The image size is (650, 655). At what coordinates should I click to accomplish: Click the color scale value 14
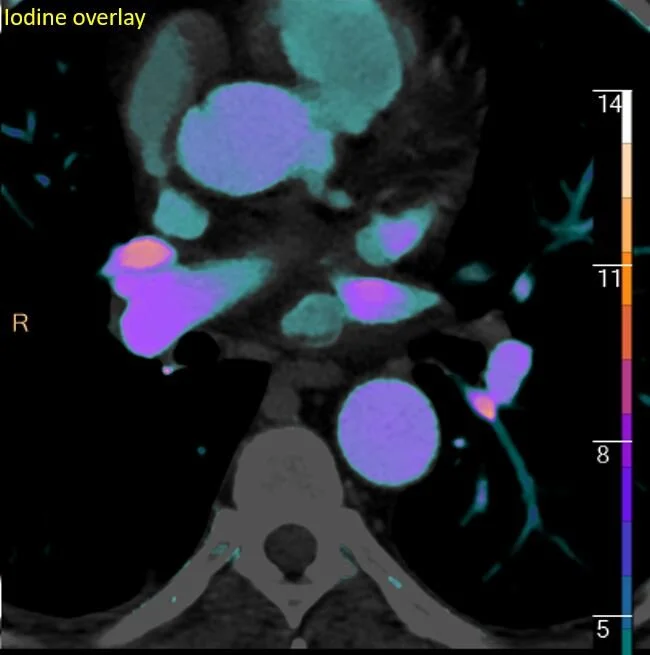609,104
